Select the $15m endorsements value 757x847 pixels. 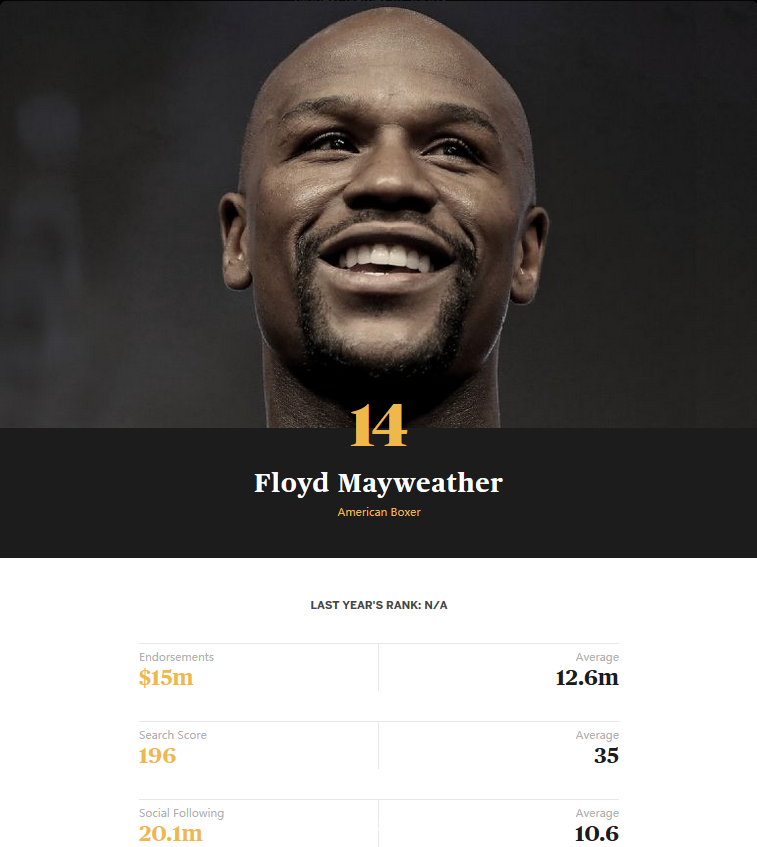(166, 677)
